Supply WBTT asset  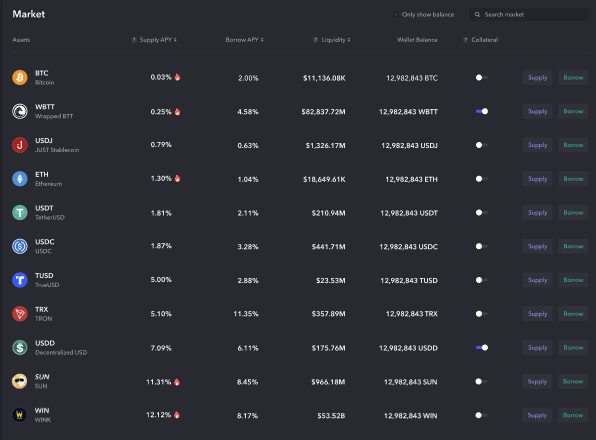537,111
